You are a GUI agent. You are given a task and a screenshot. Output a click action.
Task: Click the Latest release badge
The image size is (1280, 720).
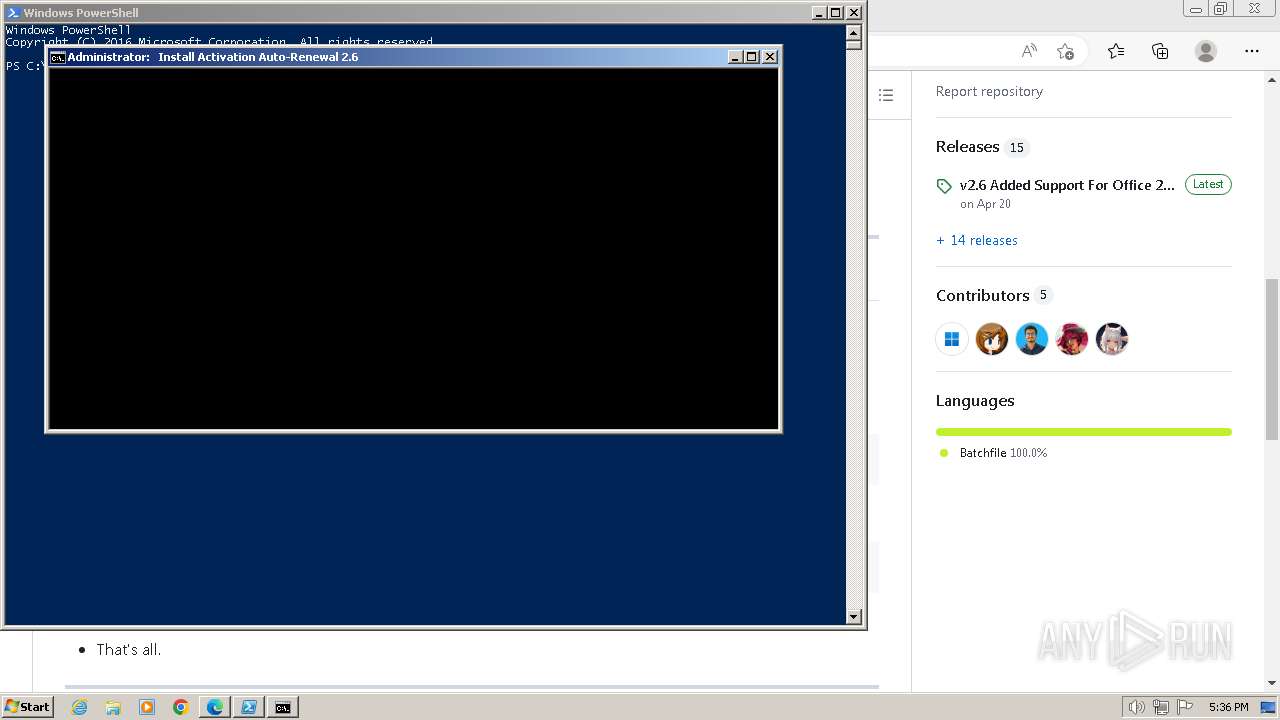tap(1208, 184)
